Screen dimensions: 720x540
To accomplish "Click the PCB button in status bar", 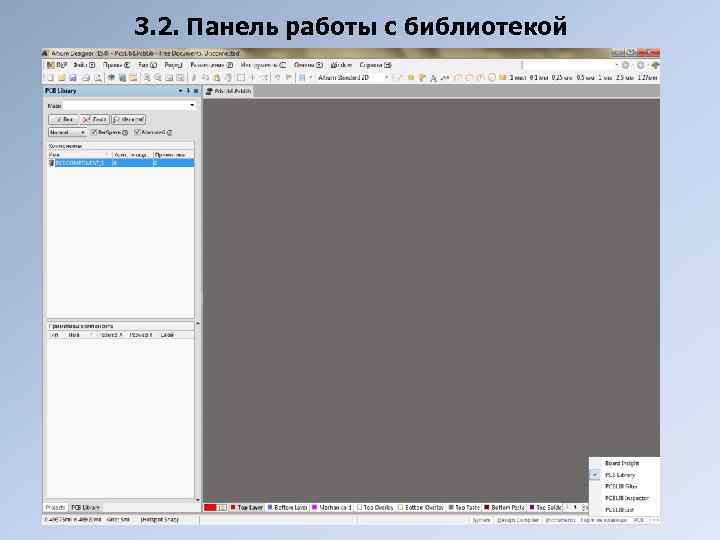I will (x=639, y=520).
